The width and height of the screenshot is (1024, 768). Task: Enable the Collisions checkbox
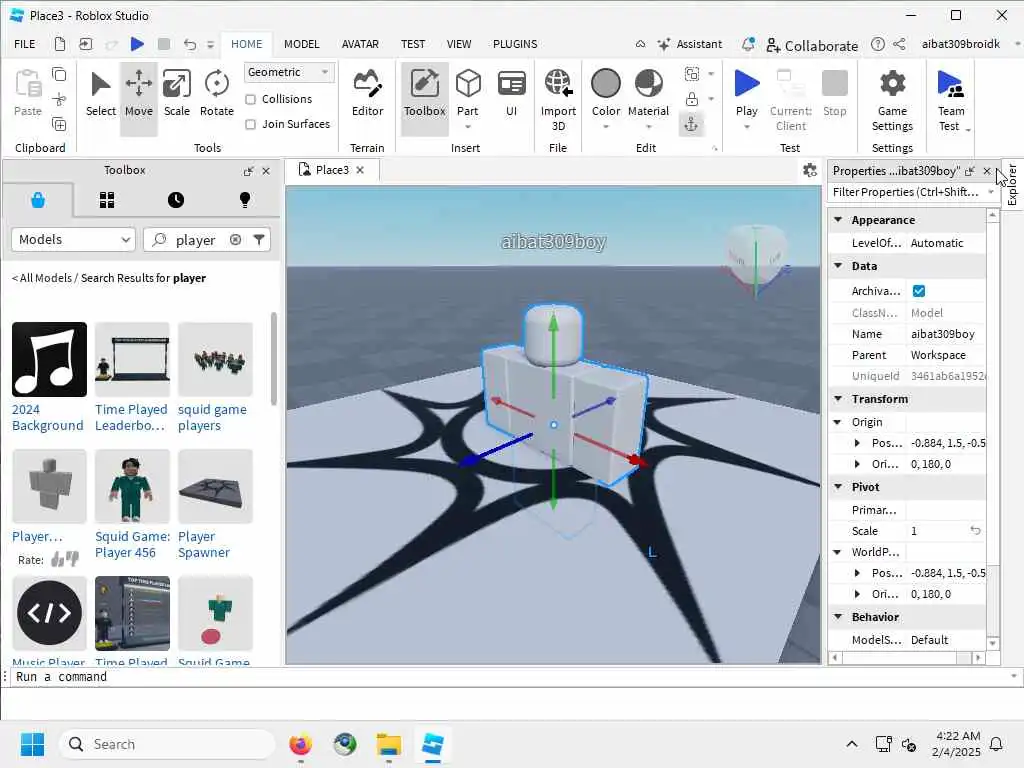[x=250, y=99]
